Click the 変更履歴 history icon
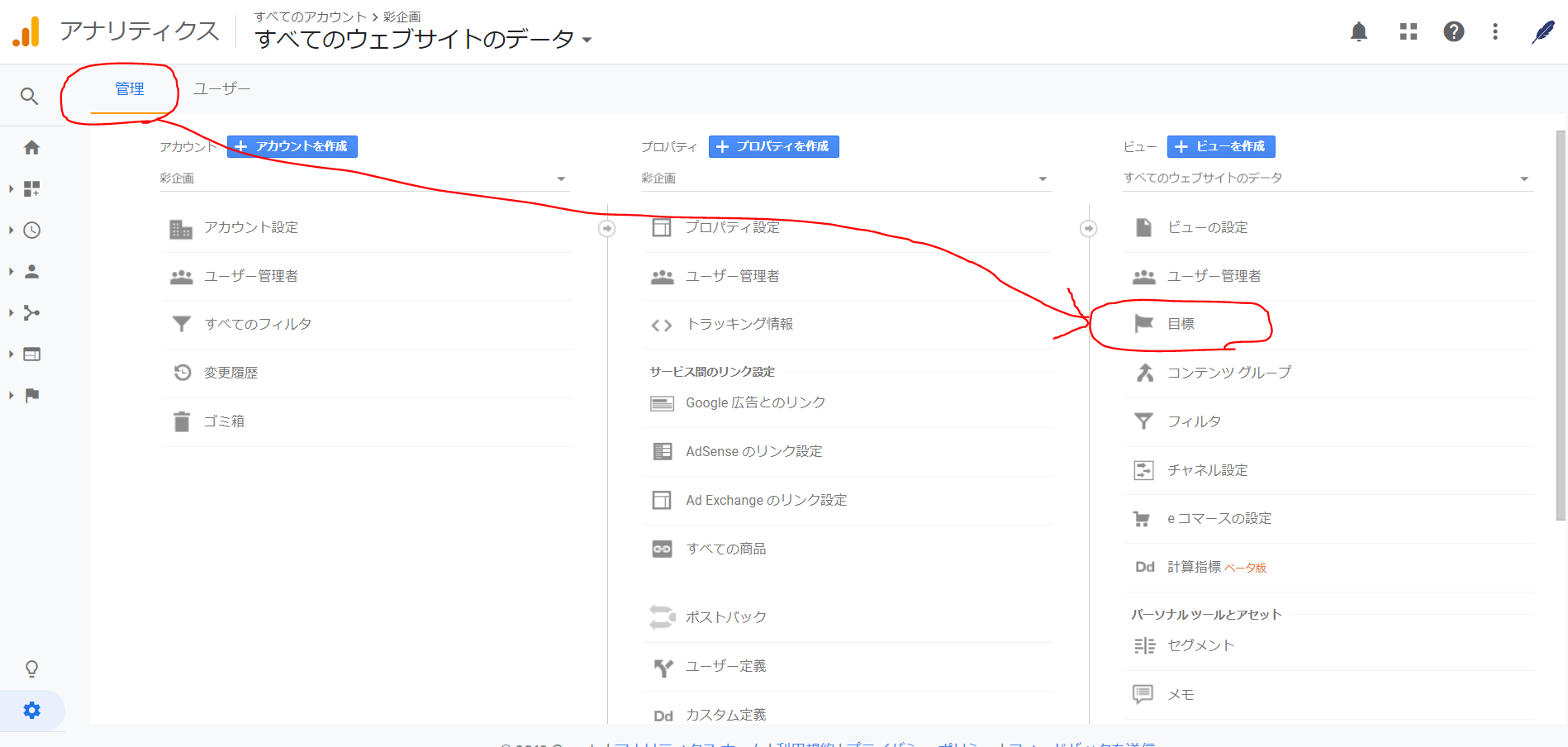This screenshot has width=1568, height=747. point(182,373)
